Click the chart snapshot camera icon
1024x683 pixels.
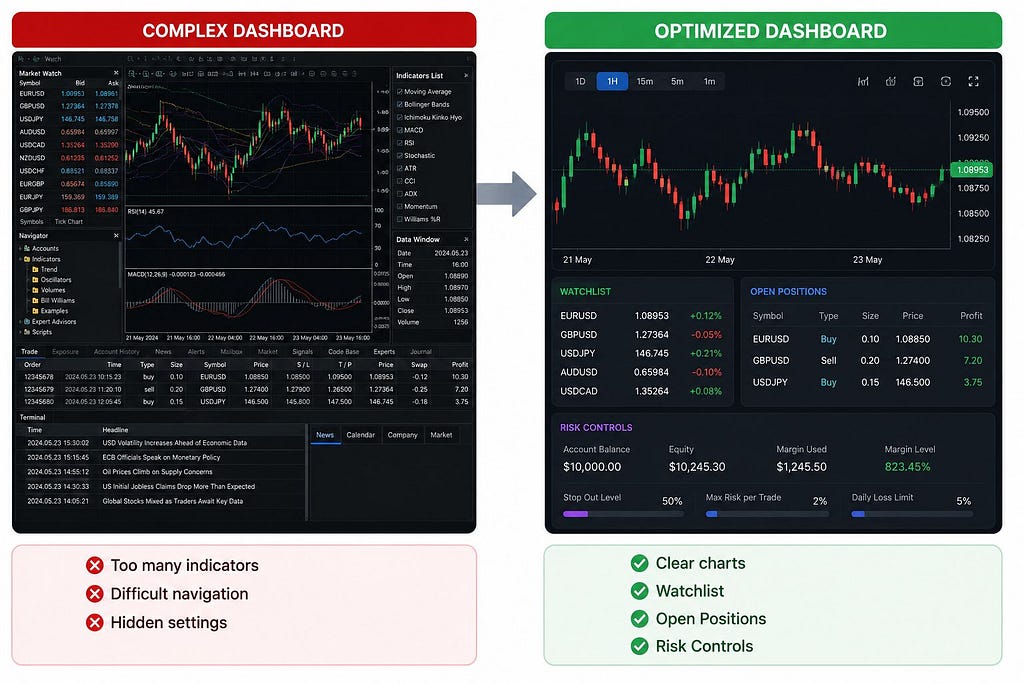click(x=946, y=82)
